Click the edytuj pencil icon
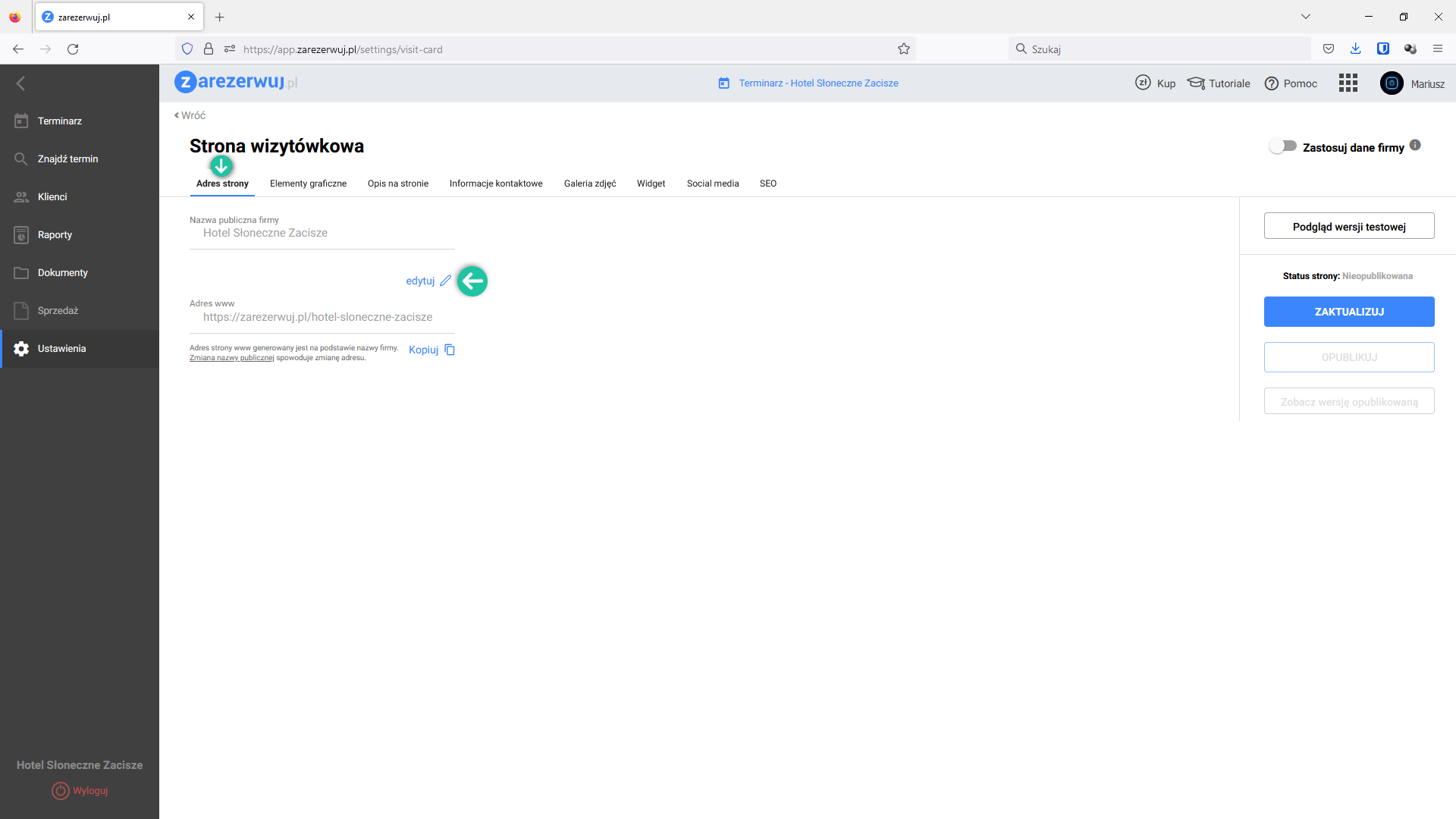 [445, 281]
